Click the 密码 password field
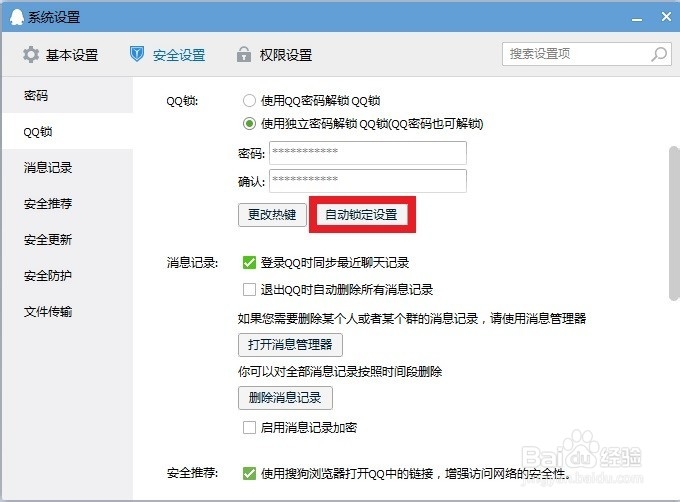680x502 pixels. pos(368,153)
